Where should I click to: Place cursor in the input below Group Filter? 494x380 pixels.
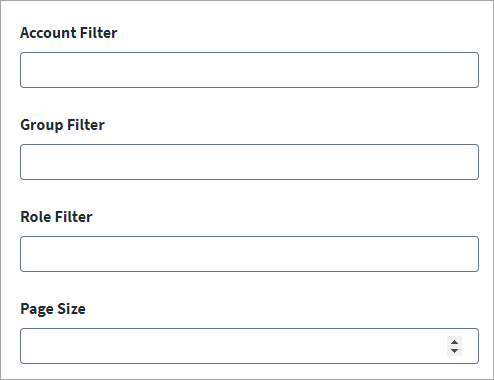coord(249,162)
